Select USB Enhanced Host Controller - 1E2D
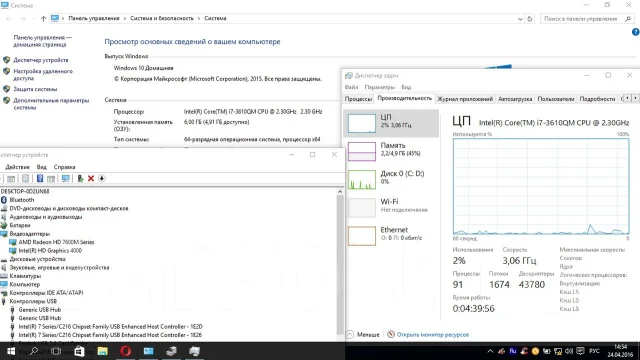The image size is (640, 360). (x=110, y=327)
